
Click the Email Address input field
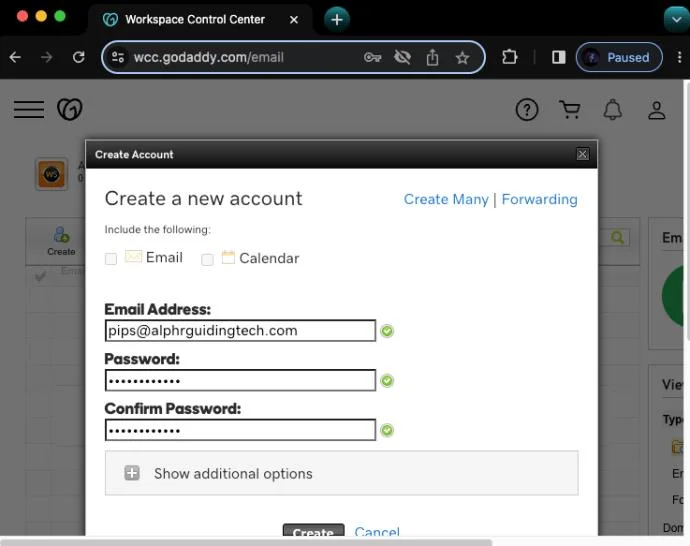[240, 330]
